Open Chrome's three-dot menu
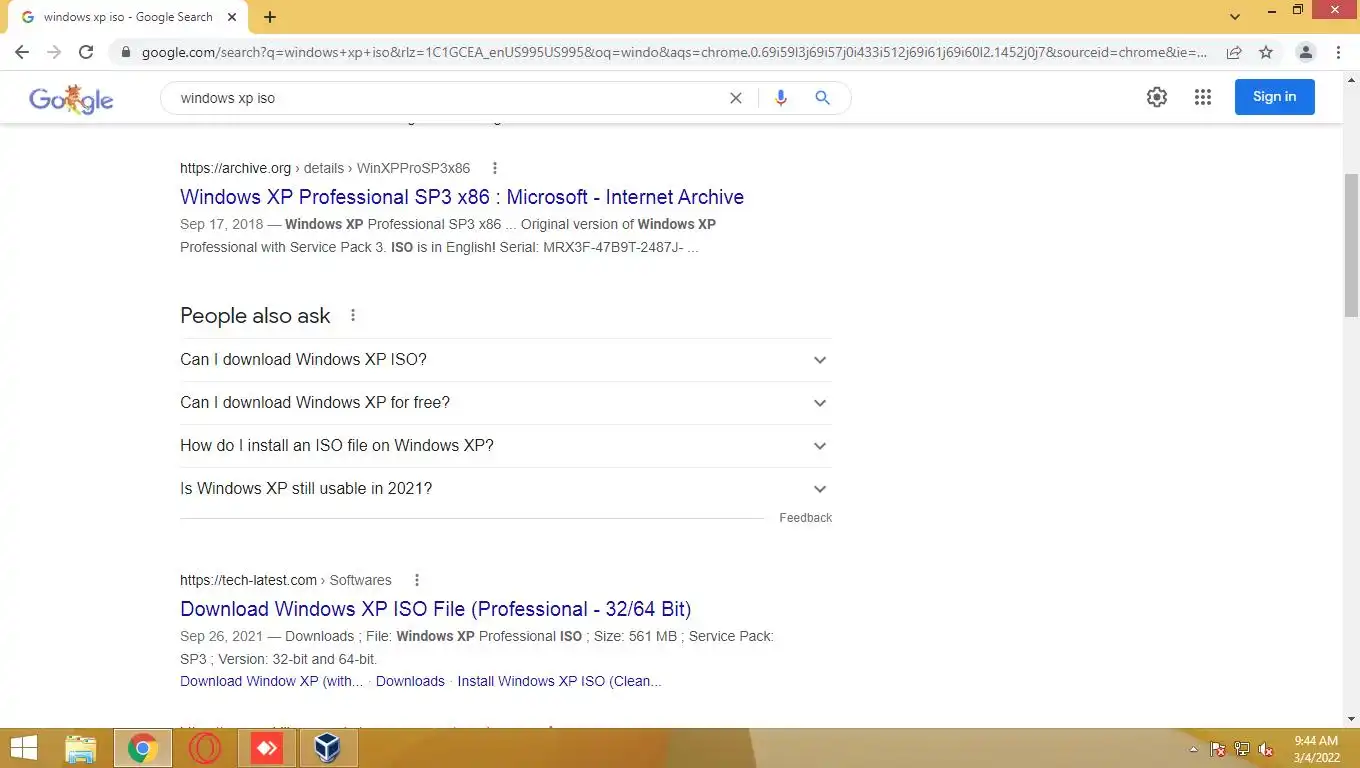The height and width of the screenshot is (768, 1360). coord(1338,52)
